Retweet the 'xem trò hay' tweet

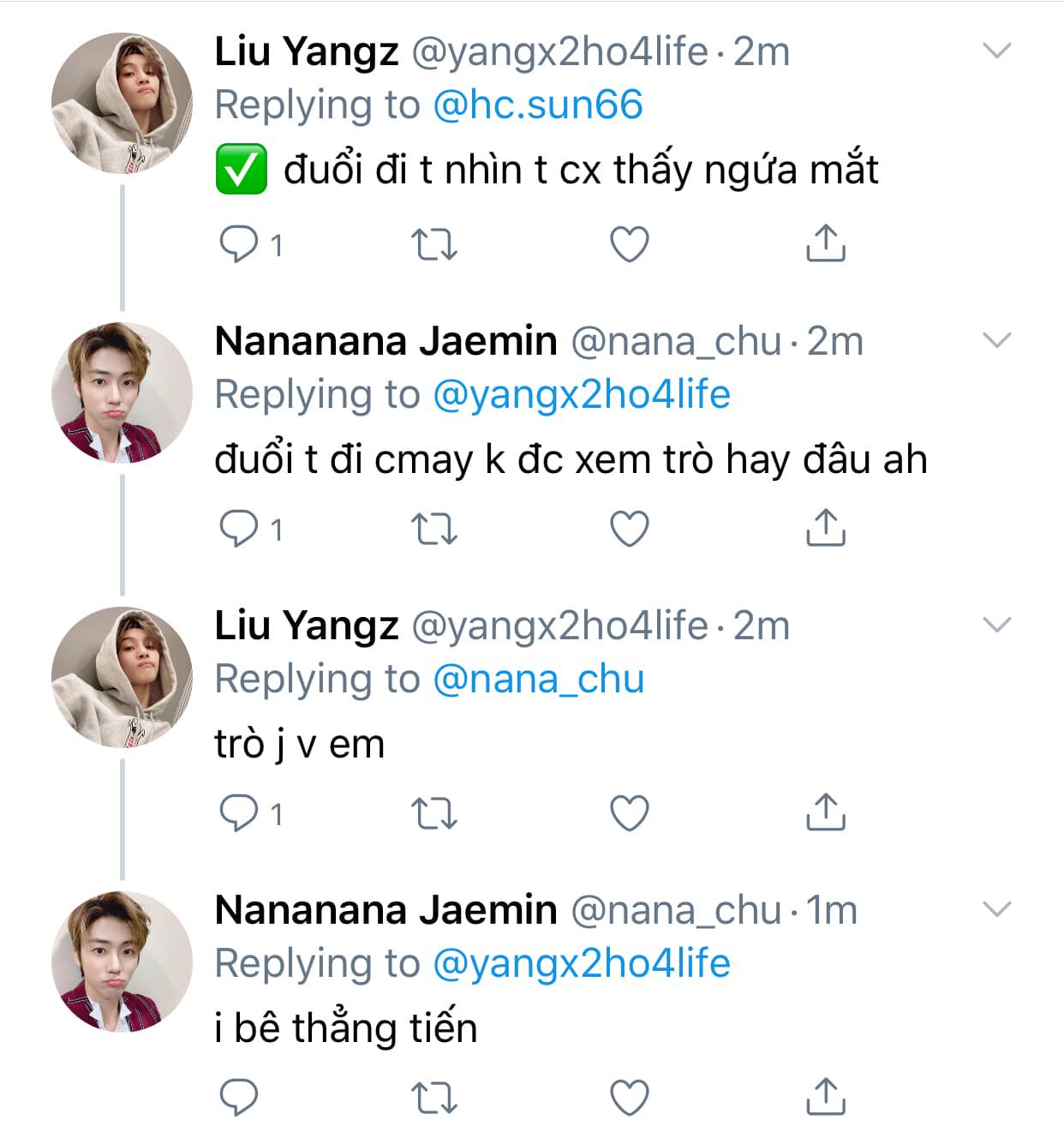[434, 529]
